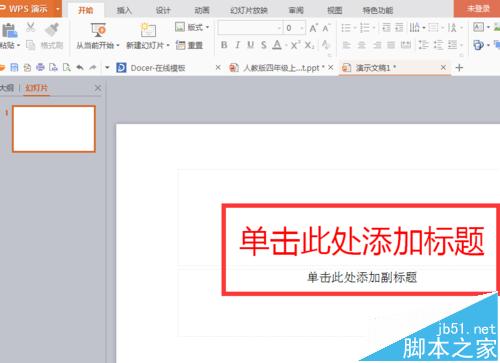Image resolution: width=500 pixels, height=363 pixels.
Task: Toggle underline formatting
Action: [251, 45]
